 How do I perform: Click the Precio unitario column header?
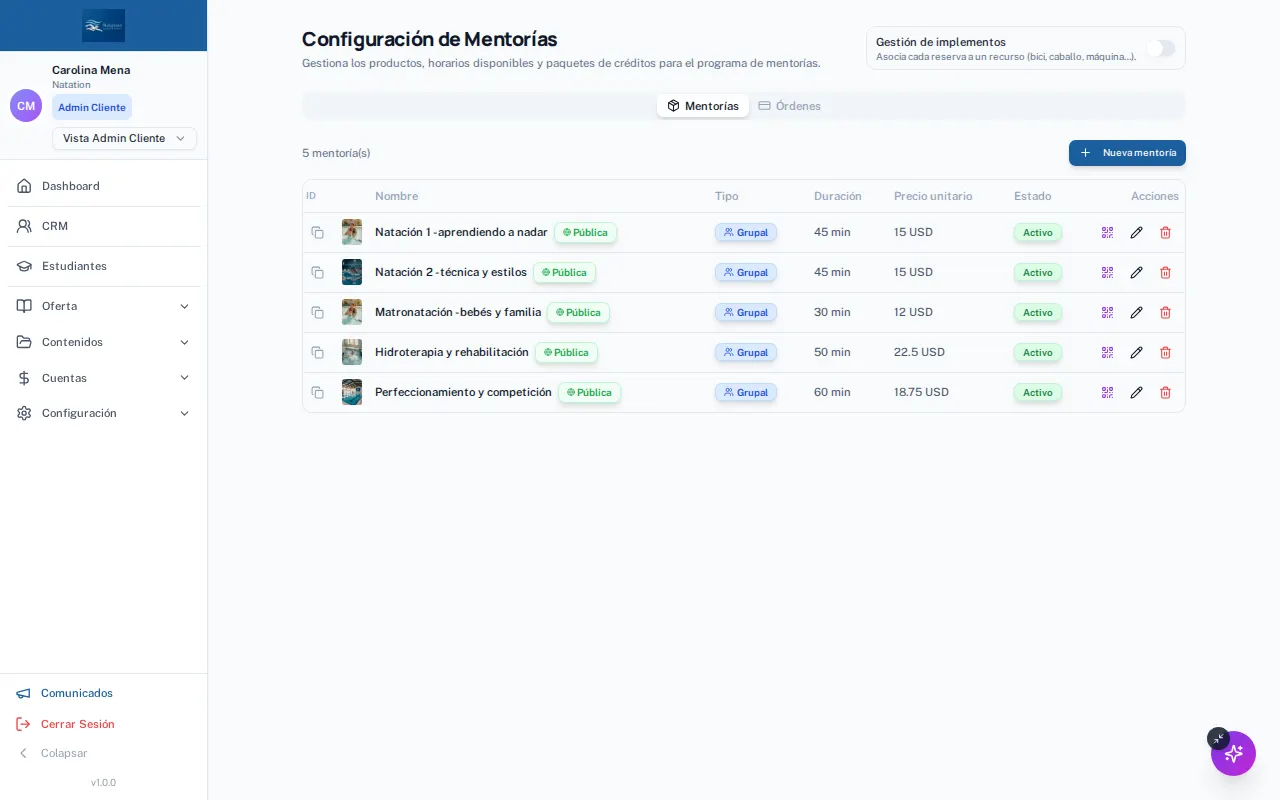point(933,196)
